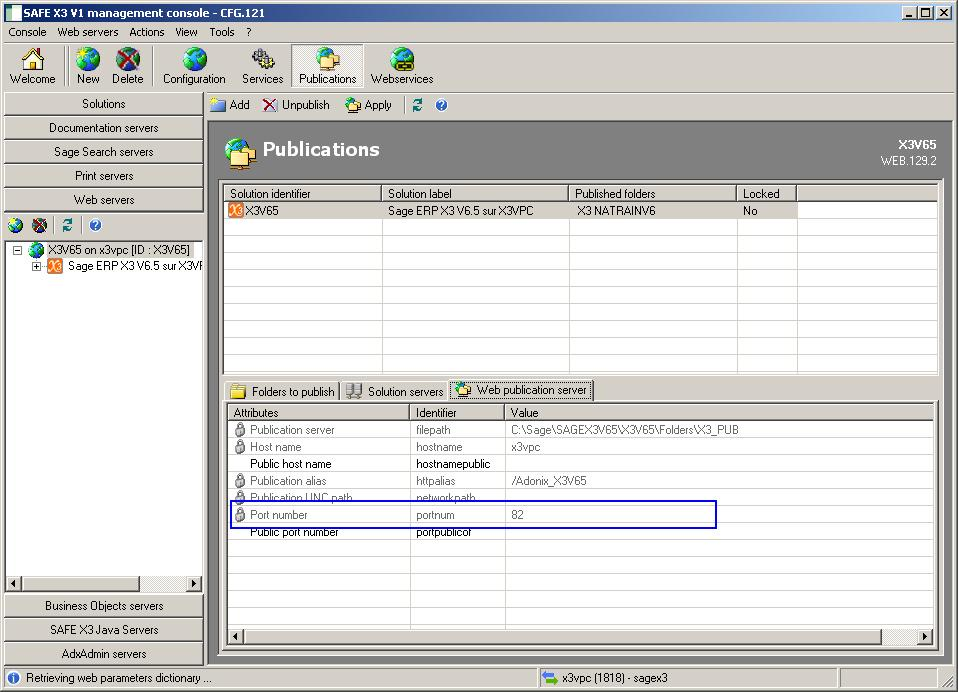Click lock icon beside Port number
Screen dimensions: 958x692
tap(240, 514)
